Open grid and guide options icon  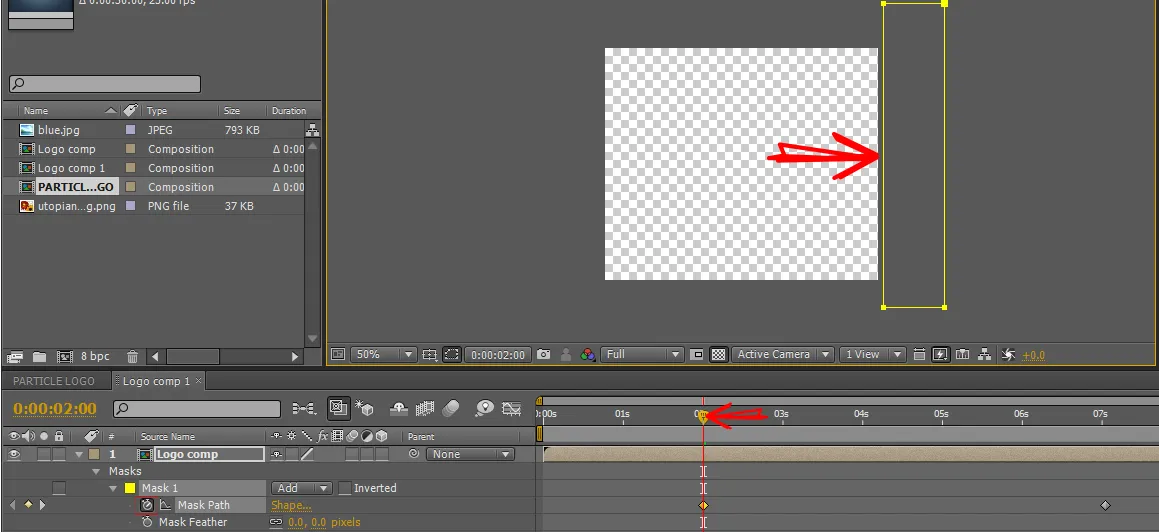pyautogui.click(x=429, y=355)
